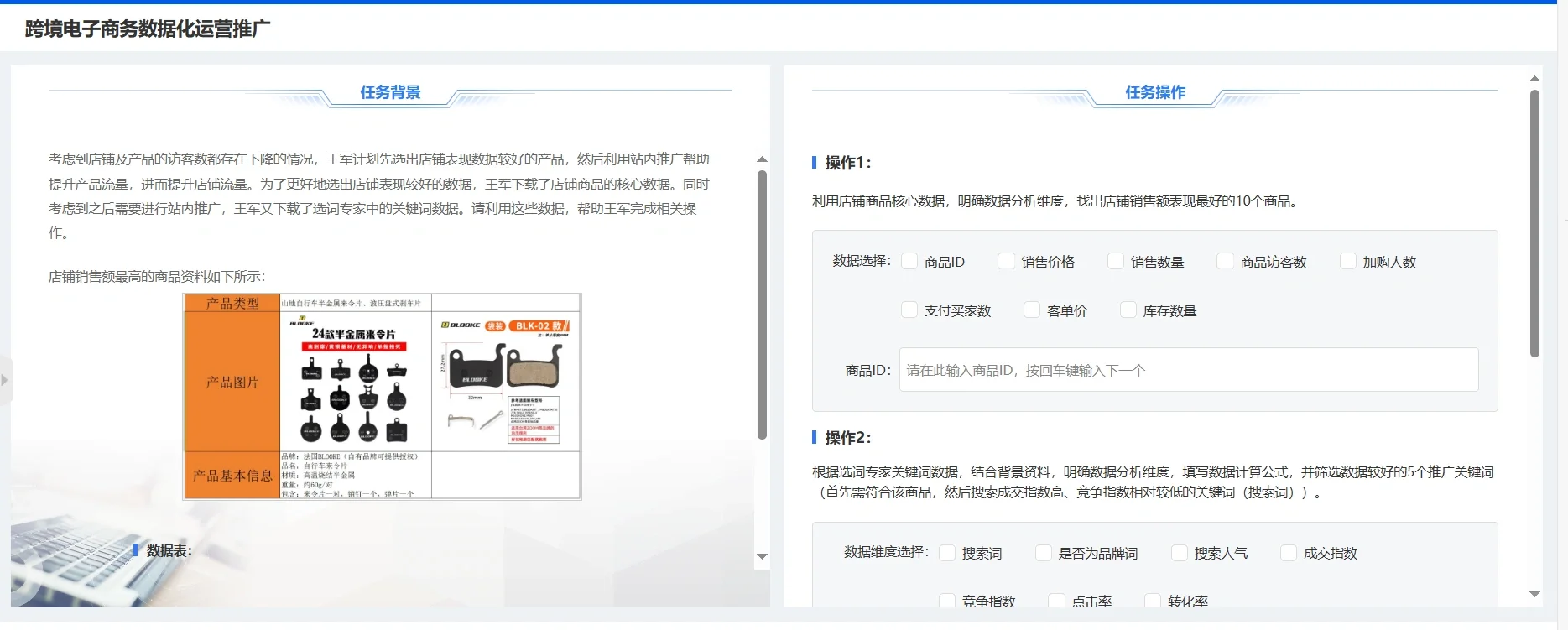This screenshot has height=630, width=1568.
Task: Expand the left edge side panel arrow
Action: point(5,380)
